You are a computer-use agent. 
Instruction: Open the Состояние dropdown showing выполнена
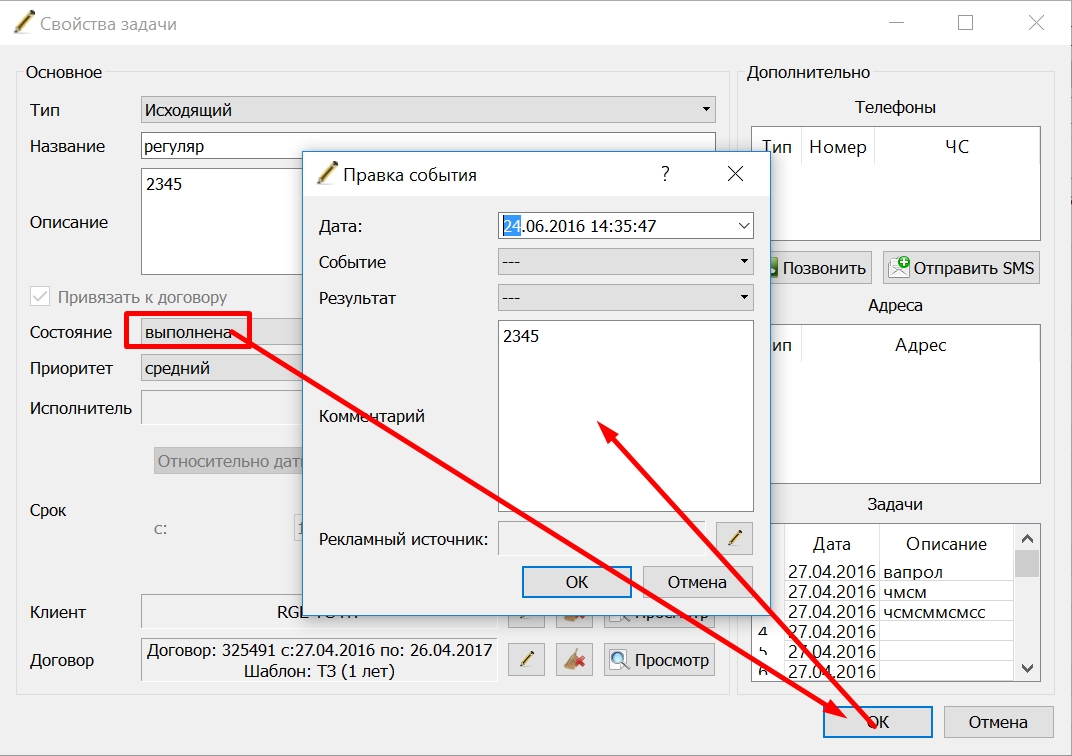[x=222, y=332]
